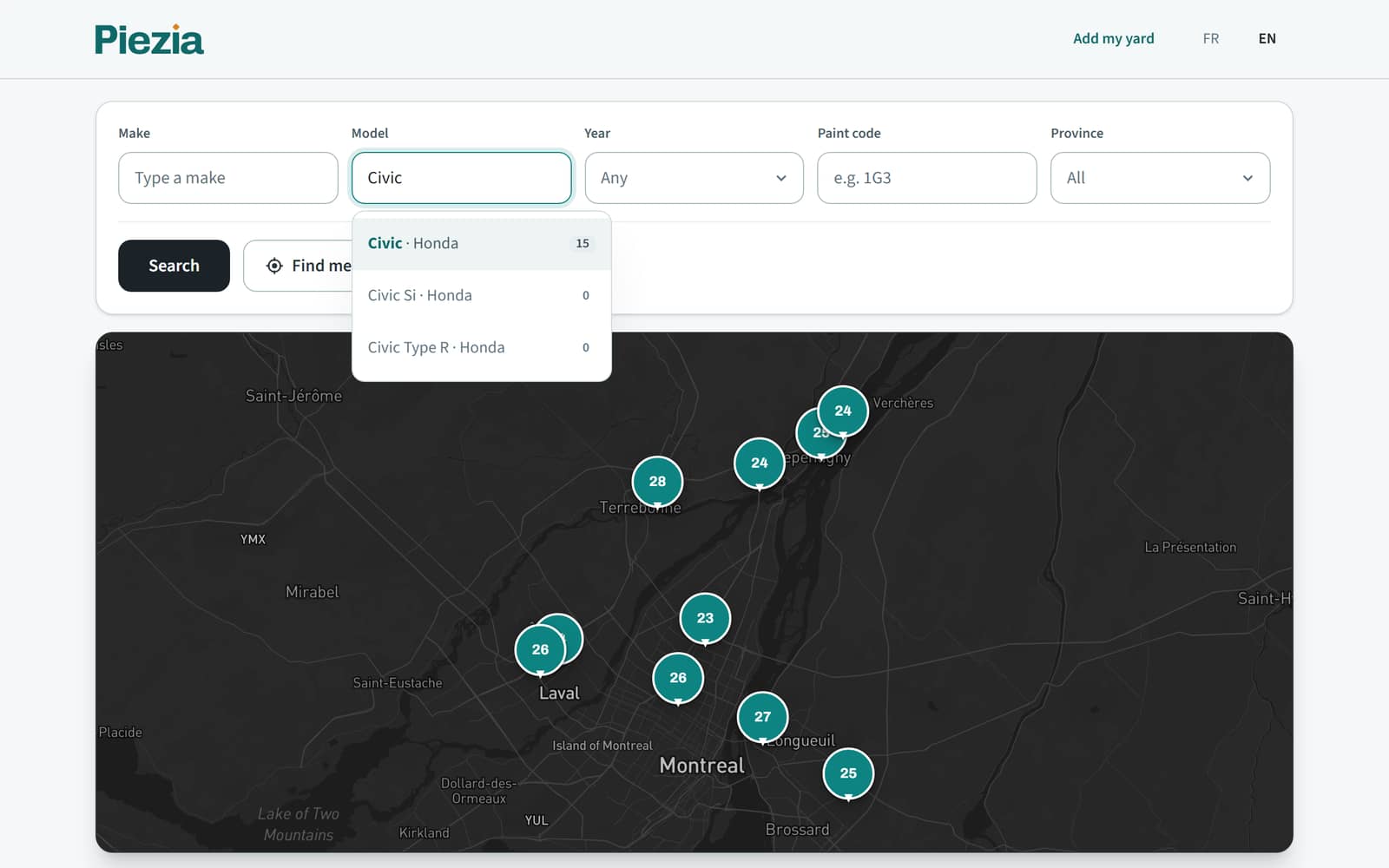
Task: Click the Paint code input field
Action: pyautogui.click(x=926, y=178)
